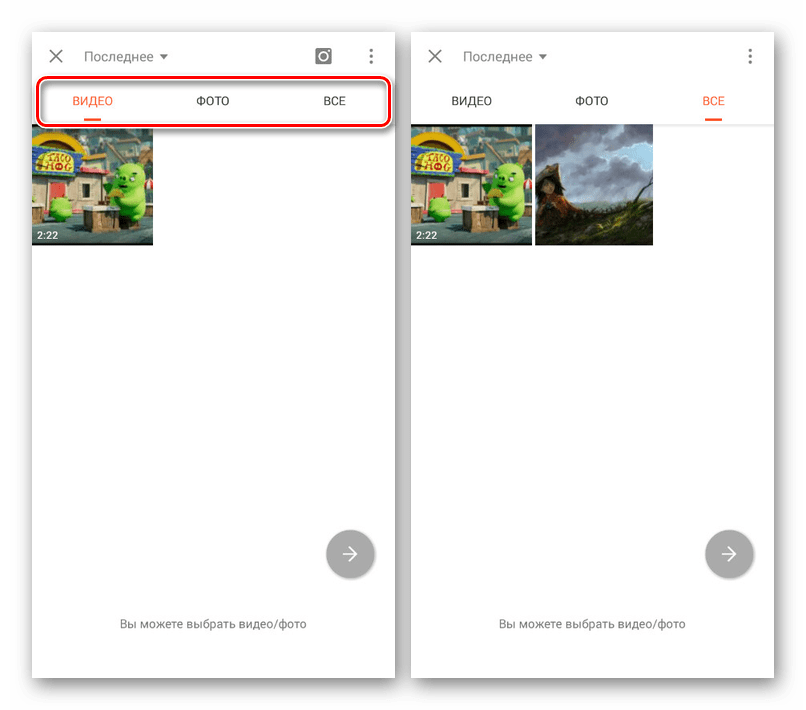806x710 pixels.
Task: Tap the arrow confirm icon on the left screen
Action: 350,554
